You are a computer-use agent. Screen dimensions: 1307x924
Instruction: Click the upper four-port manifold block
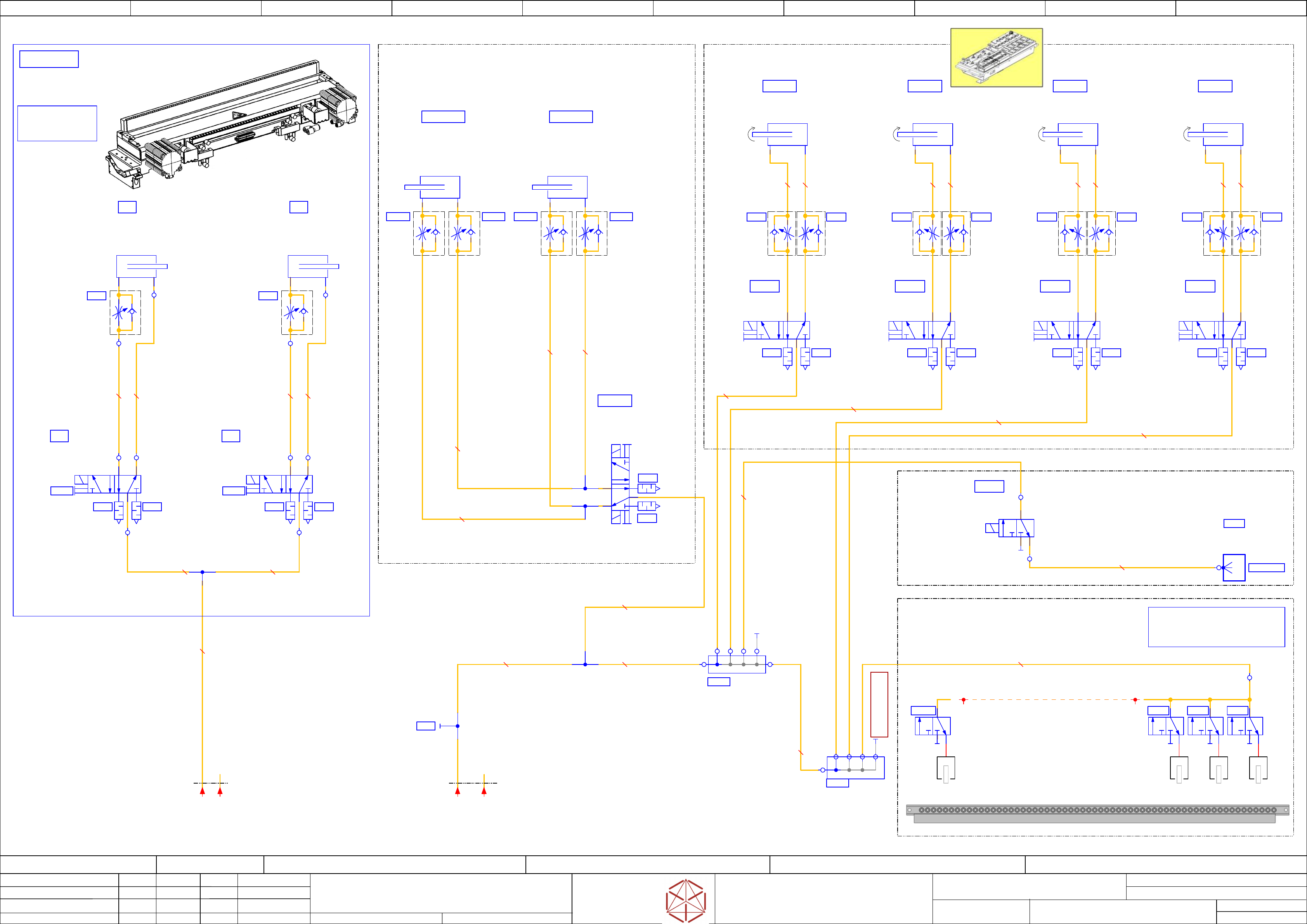[x=737, y=664]
